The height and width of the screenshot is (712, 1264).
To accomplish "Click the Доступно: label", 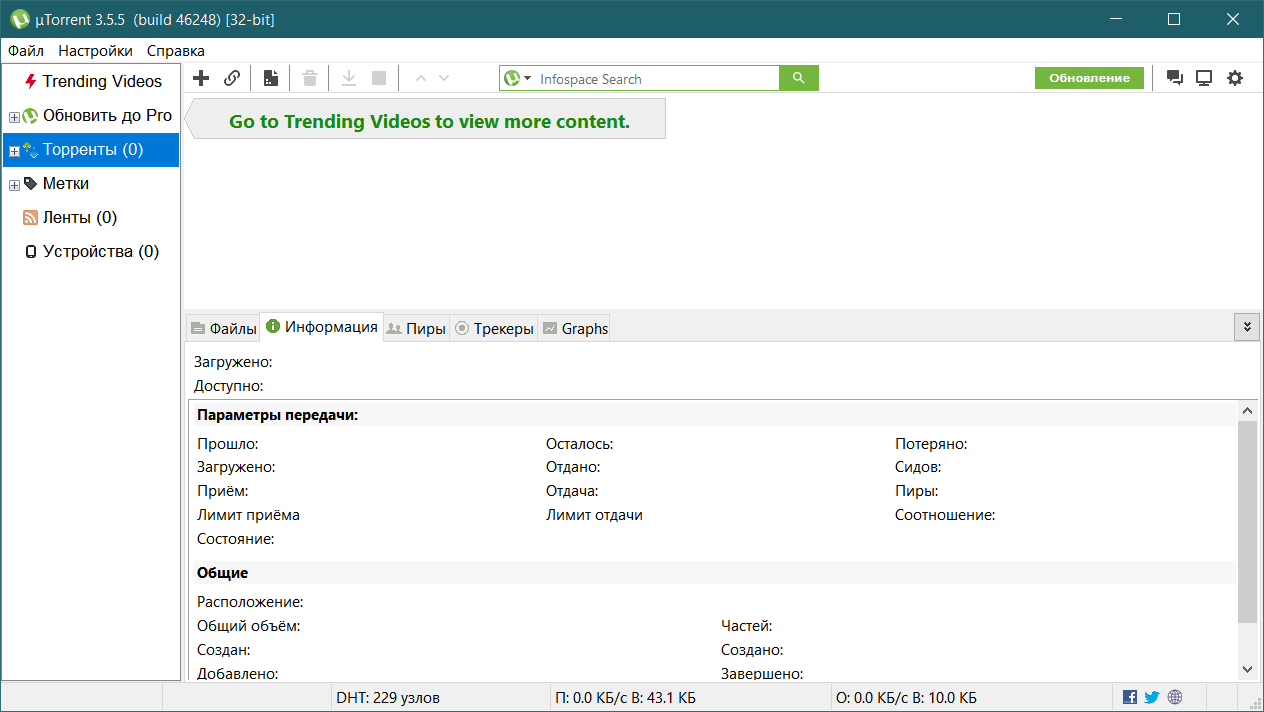I will (229, 386).
